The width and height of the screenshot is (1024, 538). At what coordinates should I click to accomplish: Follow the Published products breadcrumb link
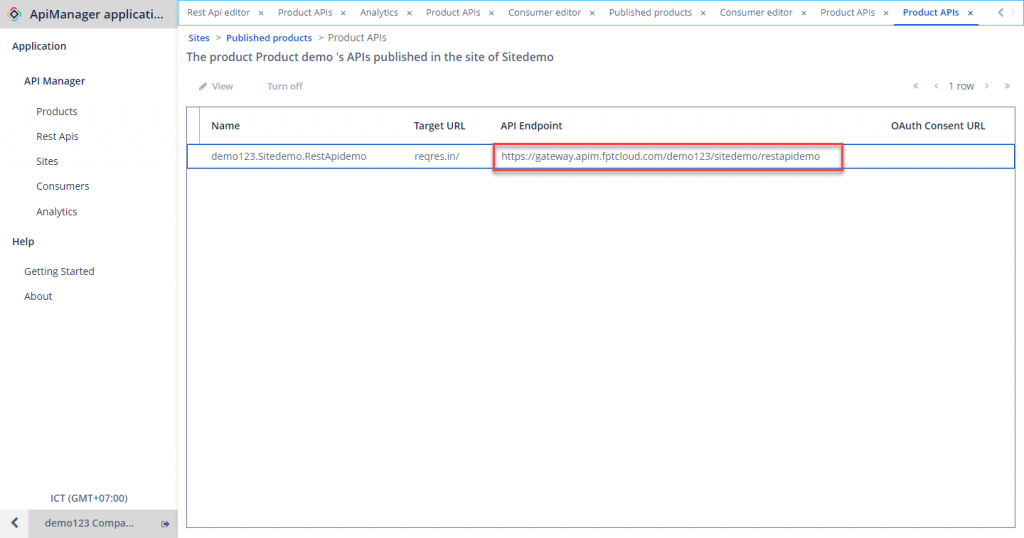269,38
